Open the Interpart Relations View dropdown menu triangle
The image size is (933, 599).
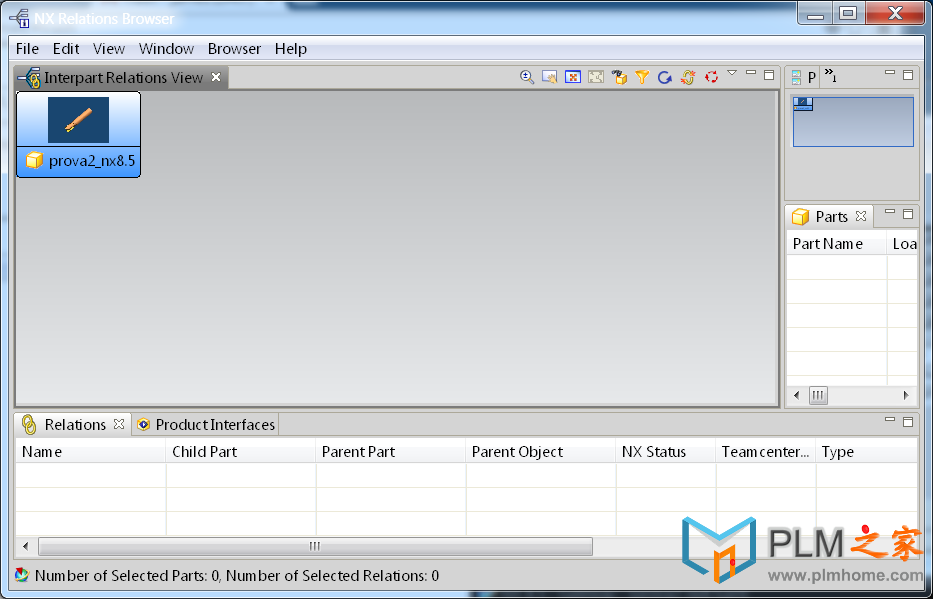(x=732, y=73)
